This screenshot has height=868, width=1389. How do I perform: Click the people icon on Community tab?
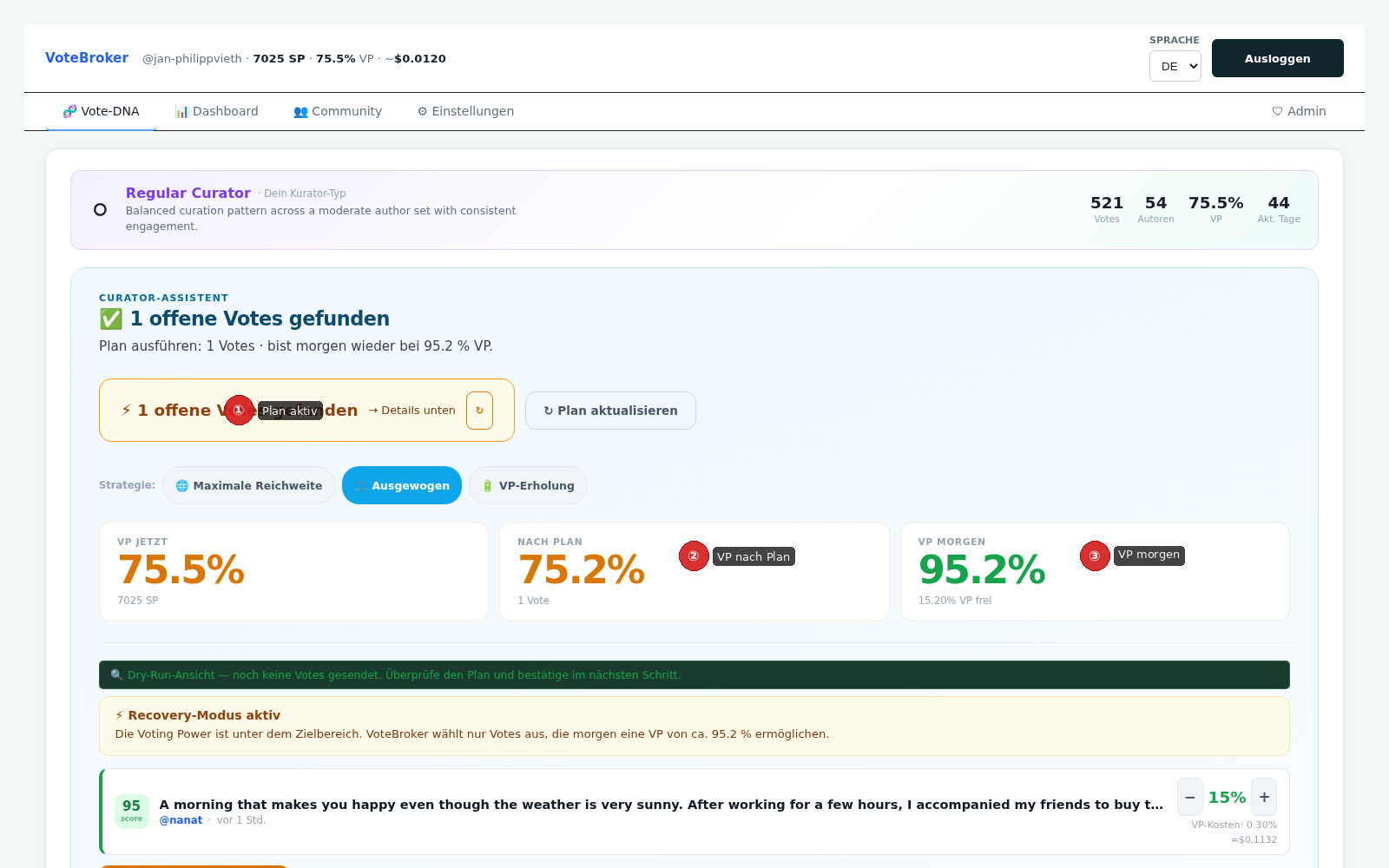[x=301, y=111]
